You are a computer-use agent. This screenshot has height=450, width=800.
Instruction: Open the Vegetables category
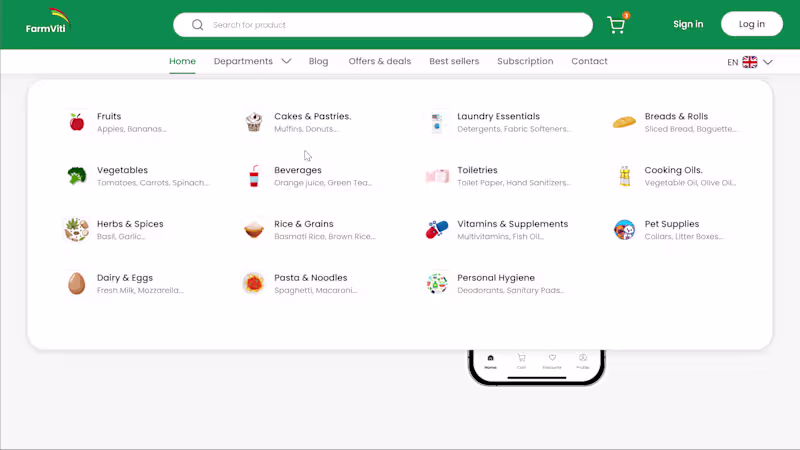click(x=122, y=170)
